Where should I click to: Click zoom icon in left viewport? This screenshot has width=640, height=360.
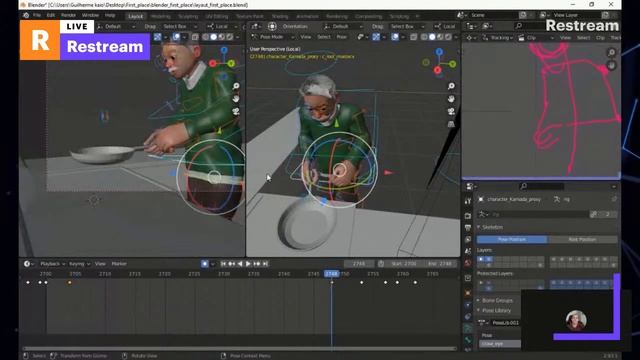[236, 86]
